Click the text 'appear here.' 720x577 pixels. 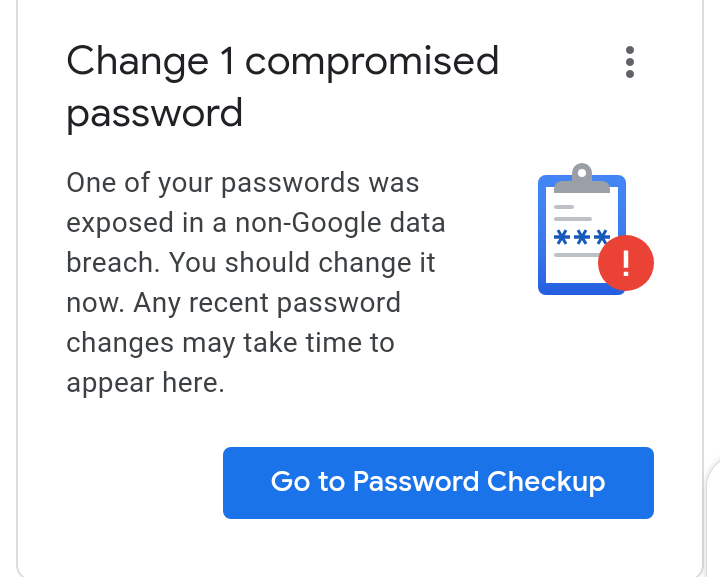tap(145, 383)
